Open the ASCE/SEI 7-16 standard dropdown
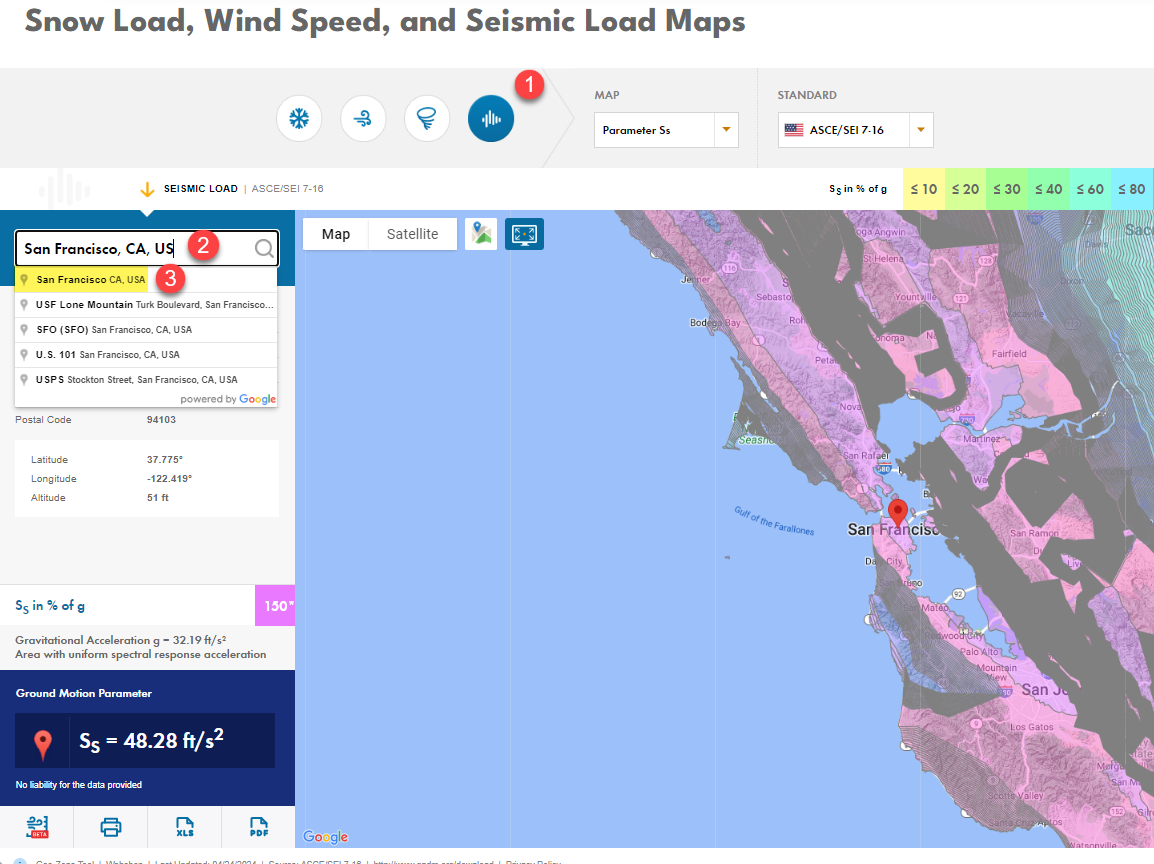 point(855,130)
